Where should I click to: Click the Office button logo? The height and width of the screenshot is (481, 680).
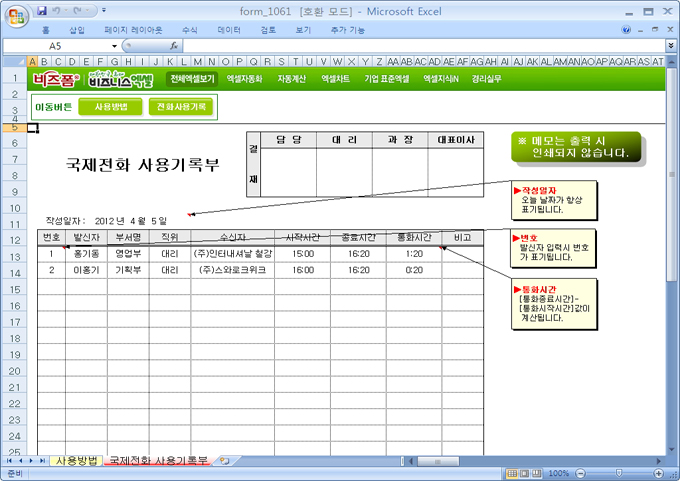click(x=14, y=14)
